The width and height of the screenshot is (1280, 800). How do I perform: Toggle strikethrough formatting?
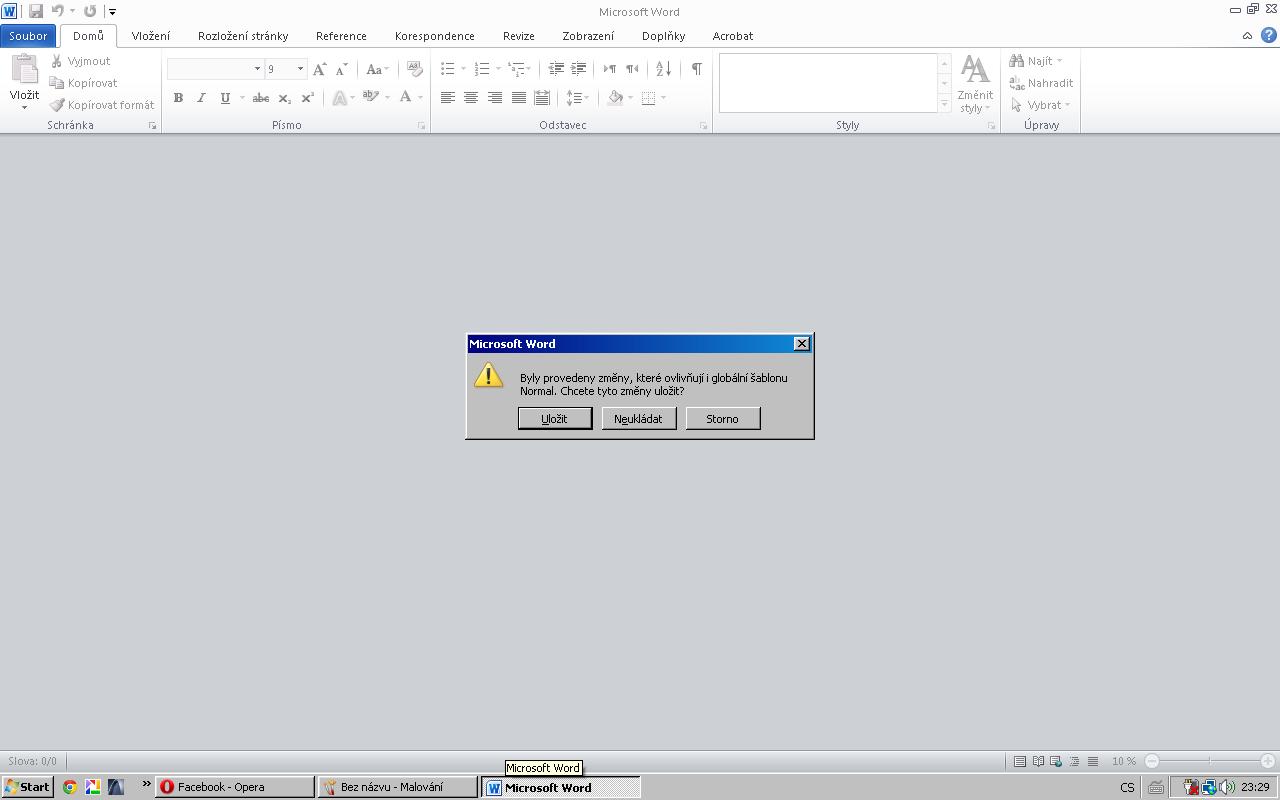tap(261, 98)
